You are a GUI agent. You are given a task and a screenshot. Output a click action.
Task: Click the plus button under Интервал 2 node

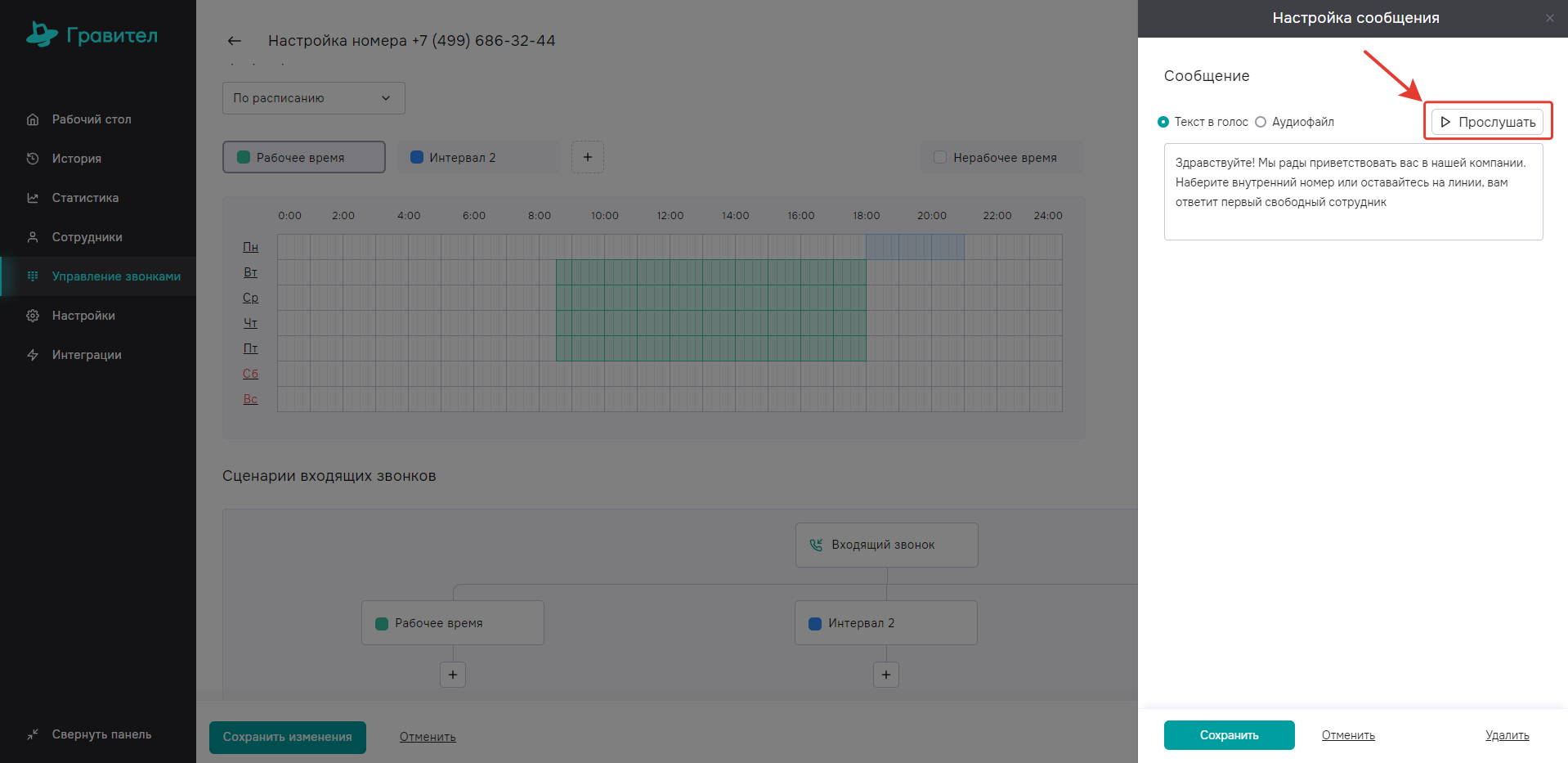[886, 675]
